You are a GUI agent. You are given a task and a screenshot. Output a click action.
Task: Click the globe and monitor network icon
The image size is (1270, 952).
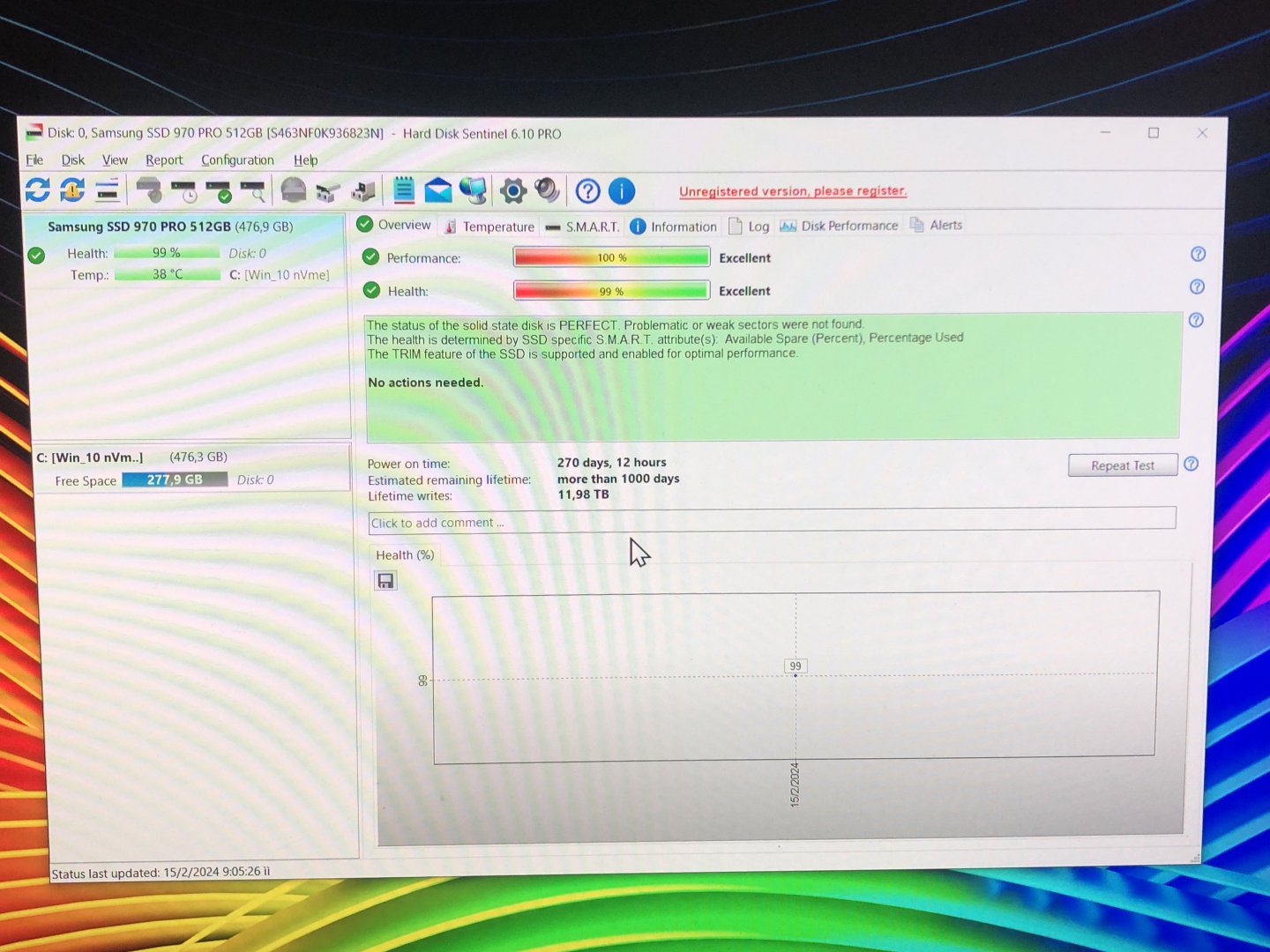point(473,190)
